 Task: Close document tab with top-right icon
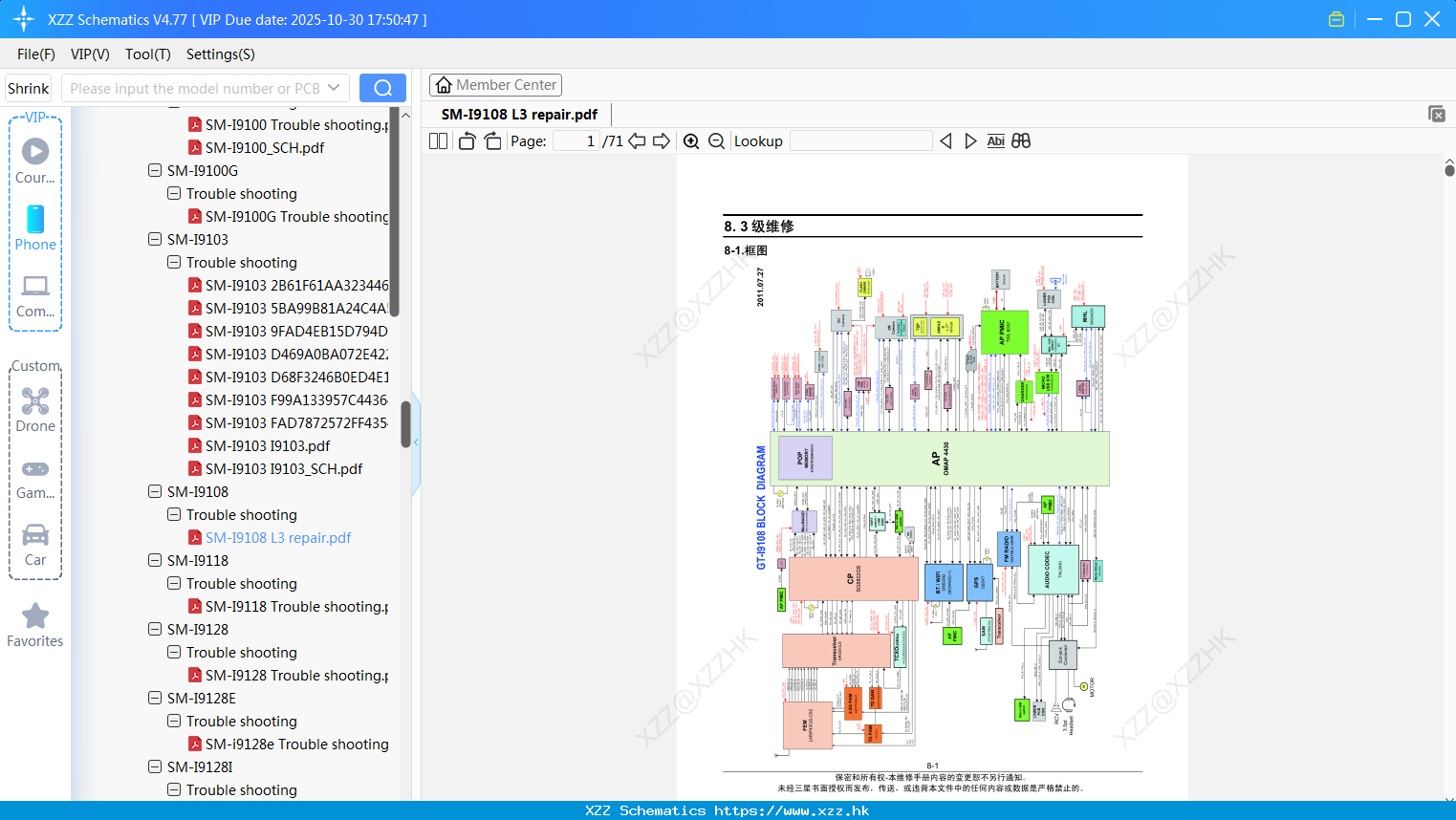(x=1436, y=114)
